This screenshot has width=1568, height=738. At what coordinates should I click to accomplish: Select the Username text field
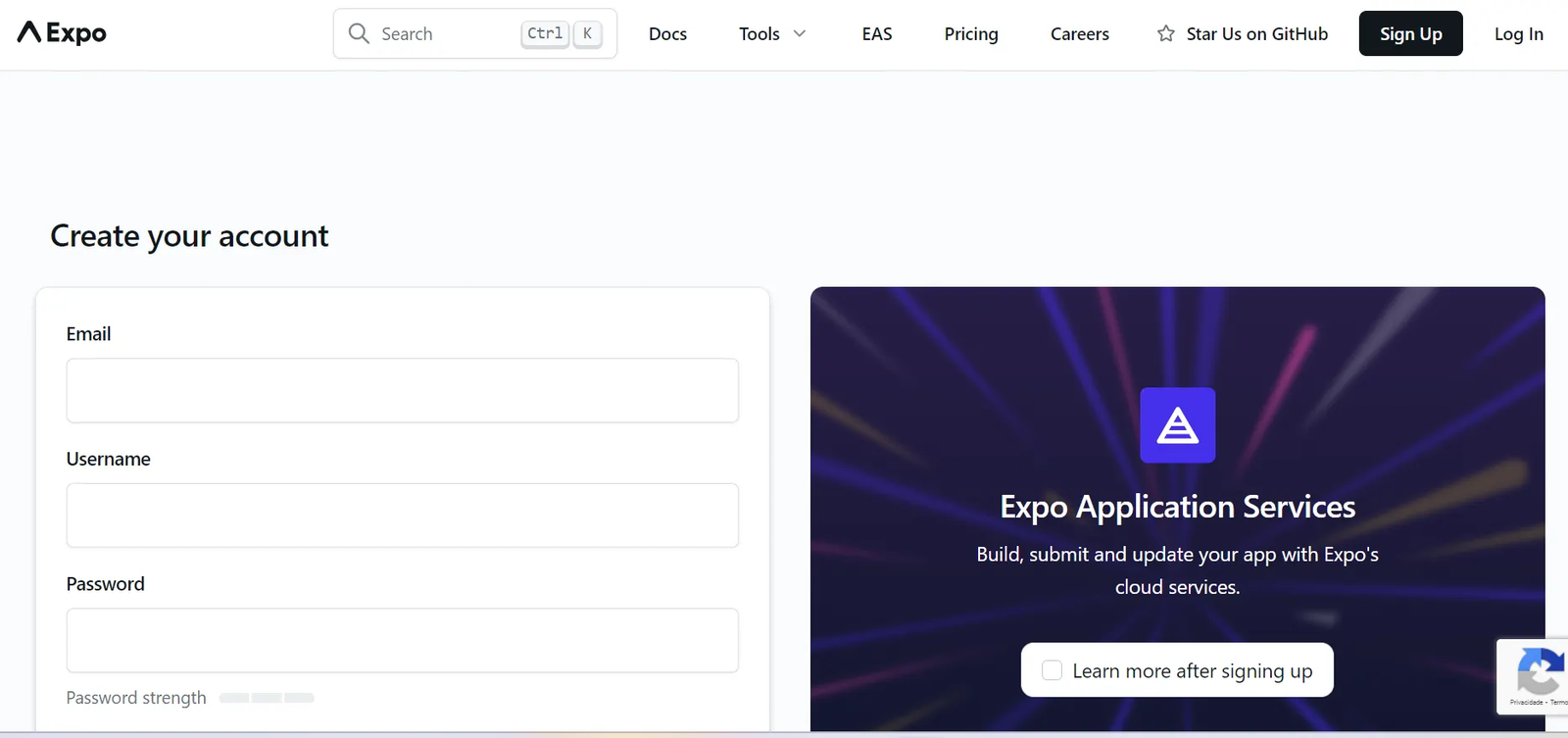tap(402, 516)
